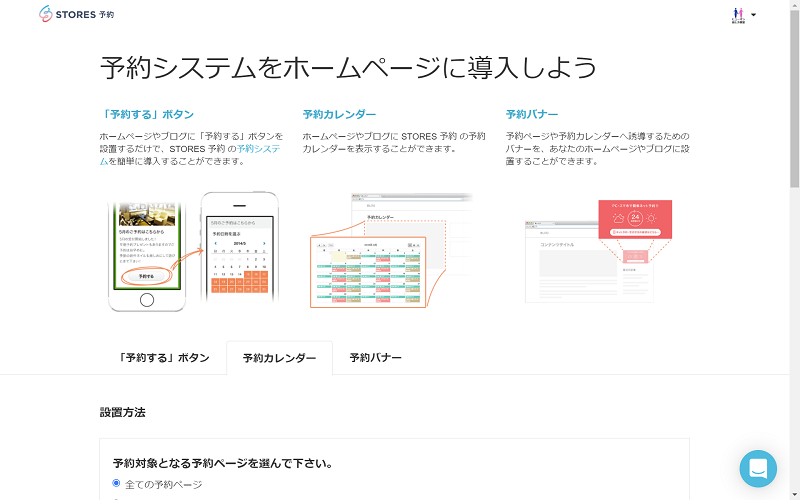Image resolution: width=800 pixels, height=500 pixels.
Task: Switch to the 予約バナー tab
Action: [x=375, y=358]
